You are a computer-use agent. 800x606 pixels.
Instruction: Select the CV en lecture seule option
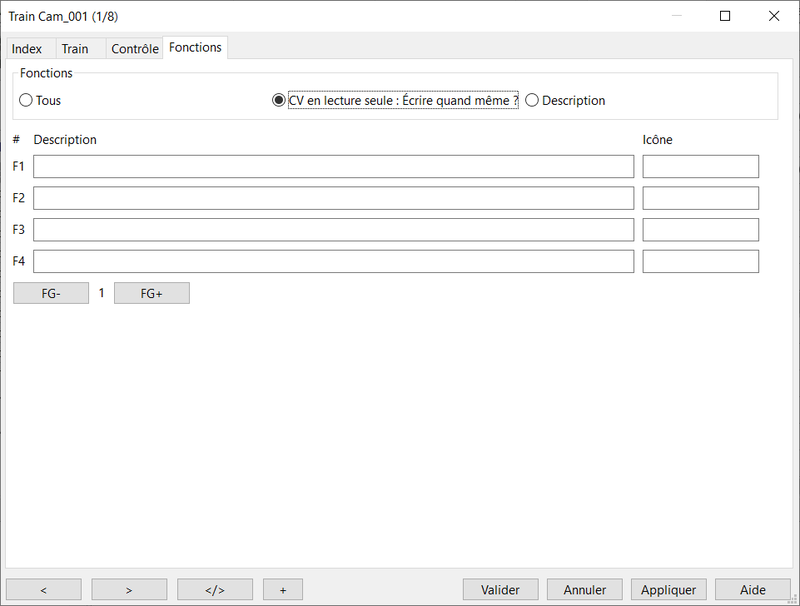point(279,100)
